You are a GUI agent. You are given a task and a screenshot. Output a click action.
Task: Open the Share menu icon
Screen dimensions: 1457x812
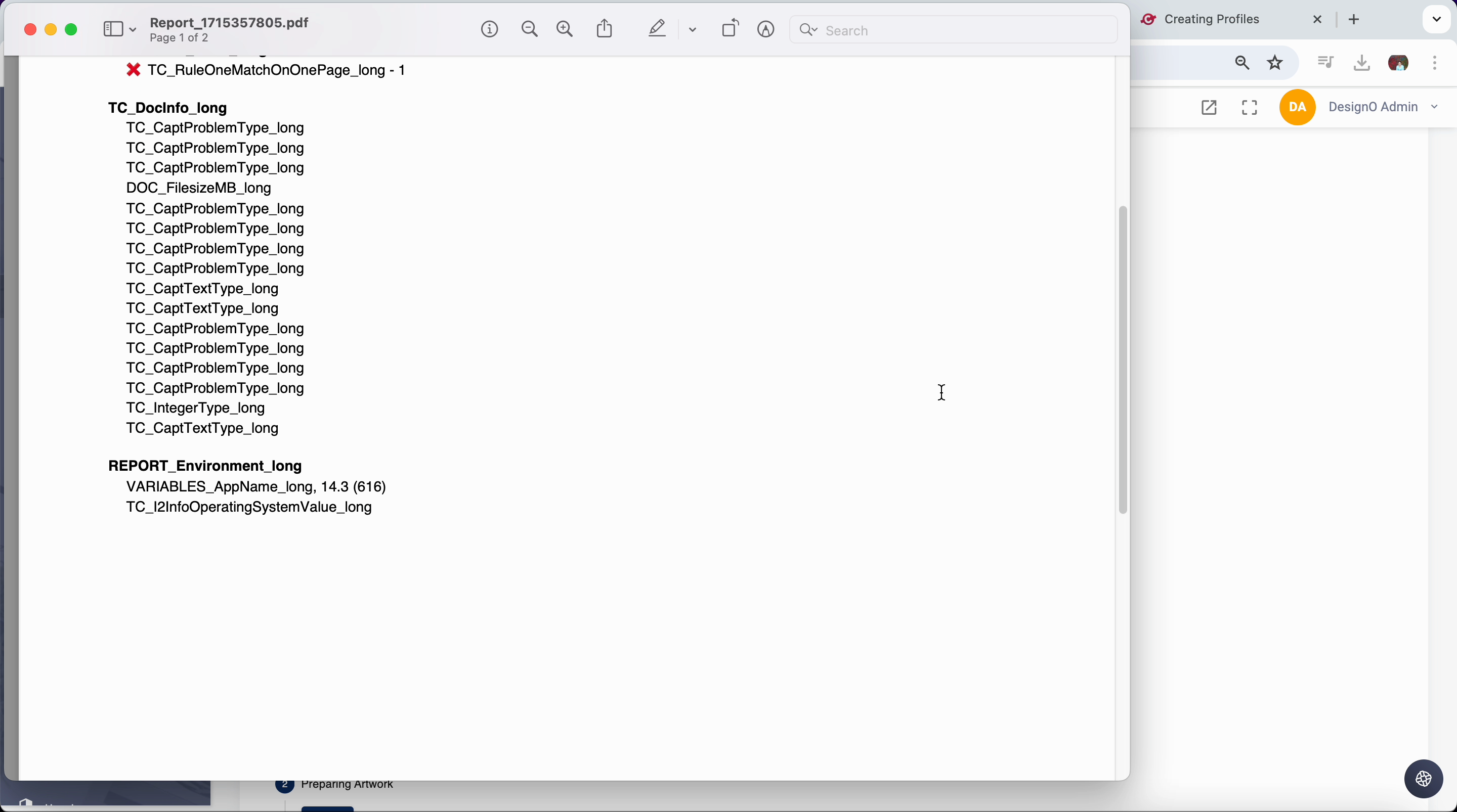tap(605, 29)
